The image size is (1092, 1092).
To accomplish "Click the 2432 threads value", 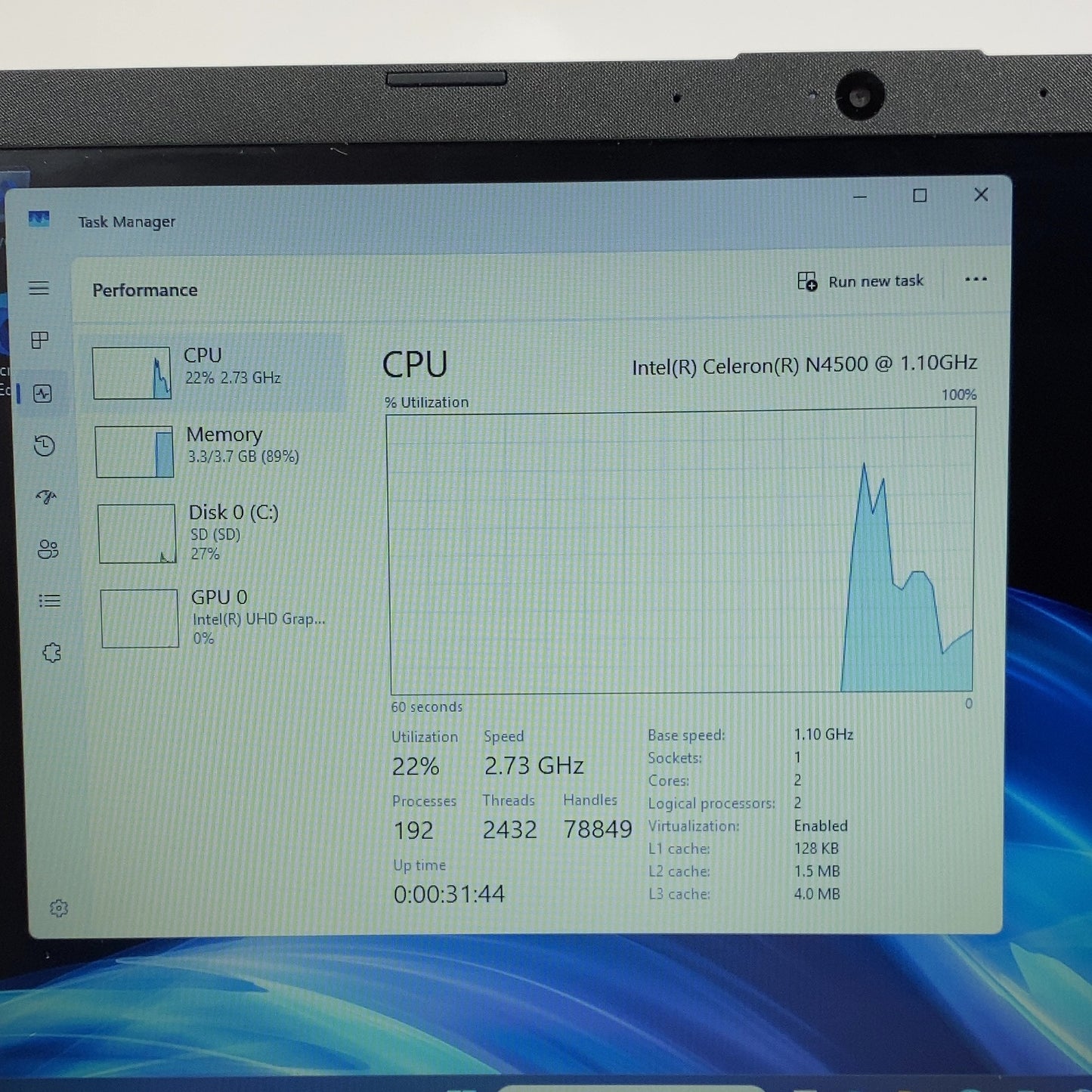I will point(509,830).
